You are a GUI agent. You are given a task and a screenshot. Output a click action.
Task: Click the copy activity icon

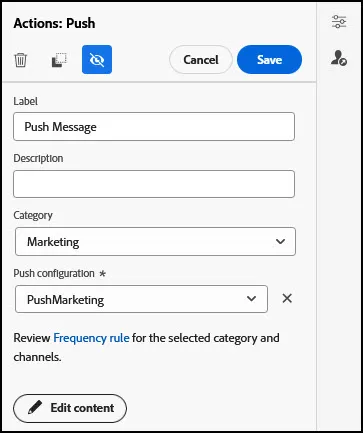tap(59, 60)
